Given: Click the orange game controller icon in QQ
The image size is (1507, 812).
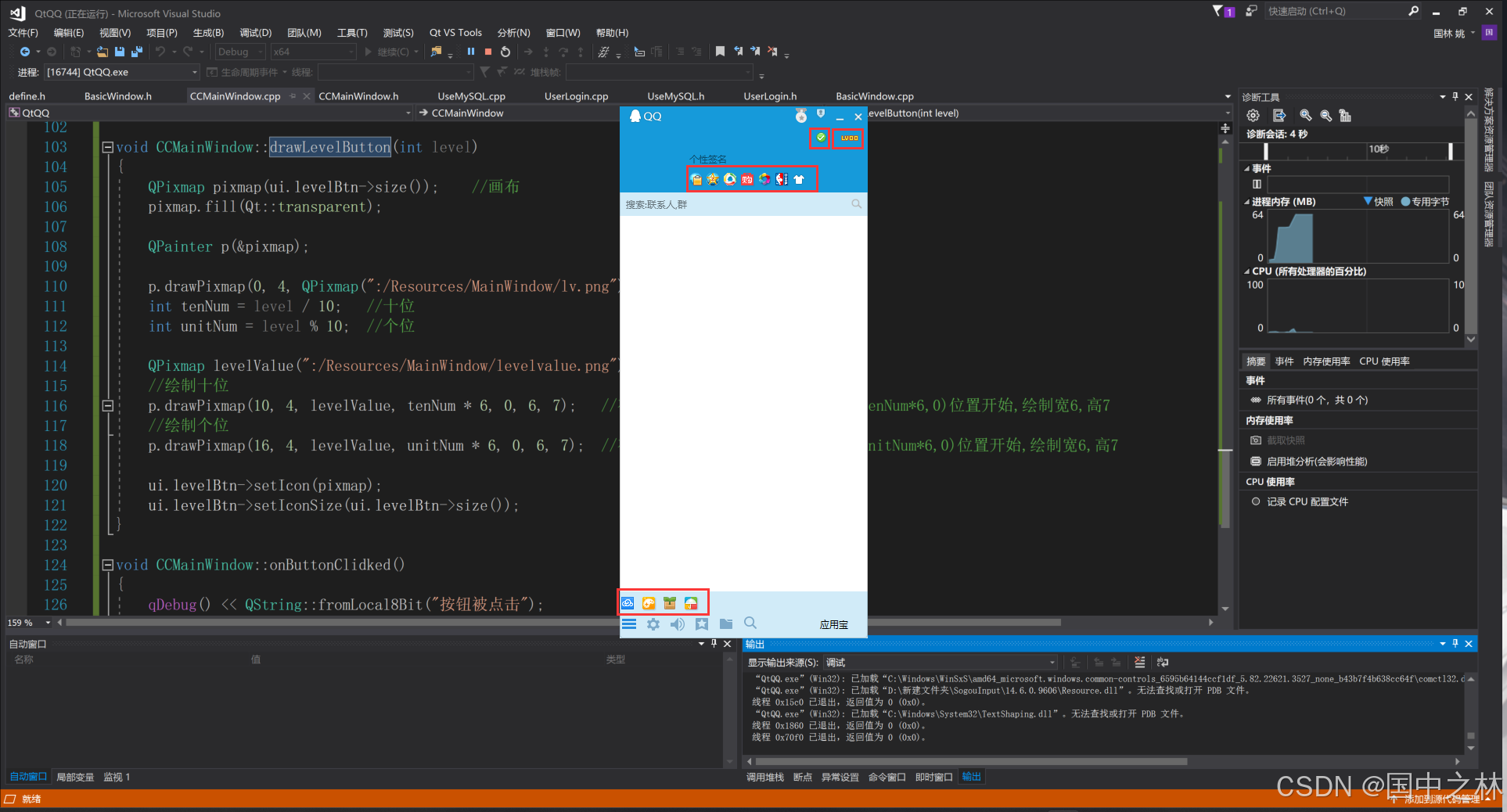Looking at the screenshot, I should click(x=649, y=603).
